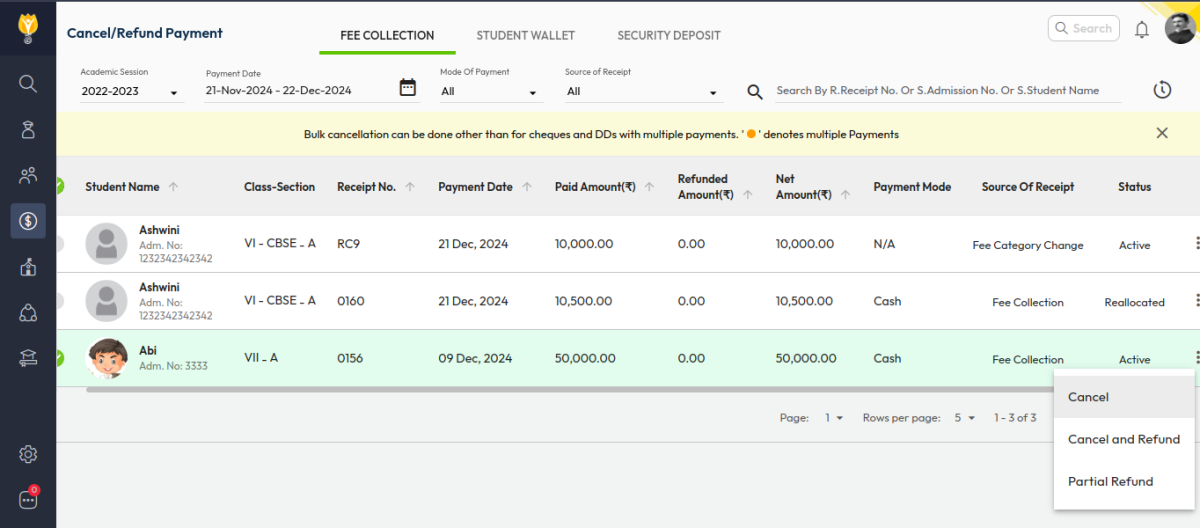
Task: Toggle the select-all checkbox in table header
Action: pyautogui.click(x=59, y=186)
